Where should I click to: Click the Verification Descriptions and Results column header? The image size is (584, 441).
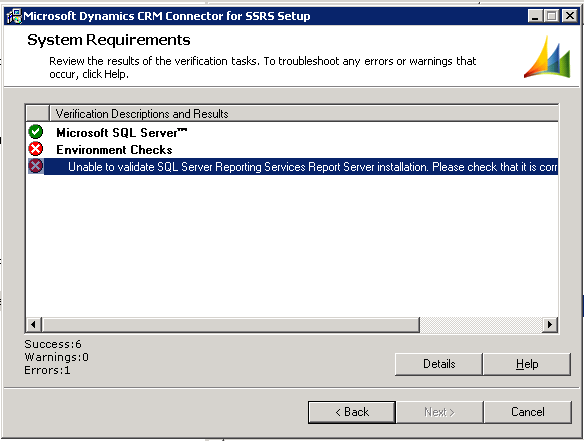(x=304, y=114)
